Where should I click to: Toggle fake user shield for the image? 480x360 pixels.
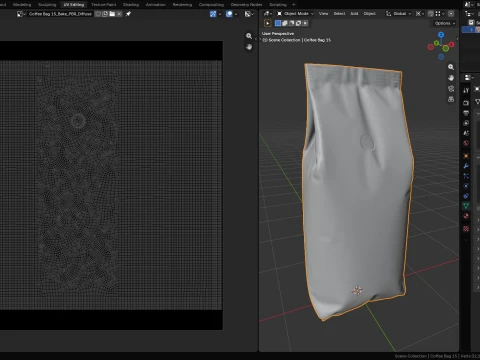98,14
